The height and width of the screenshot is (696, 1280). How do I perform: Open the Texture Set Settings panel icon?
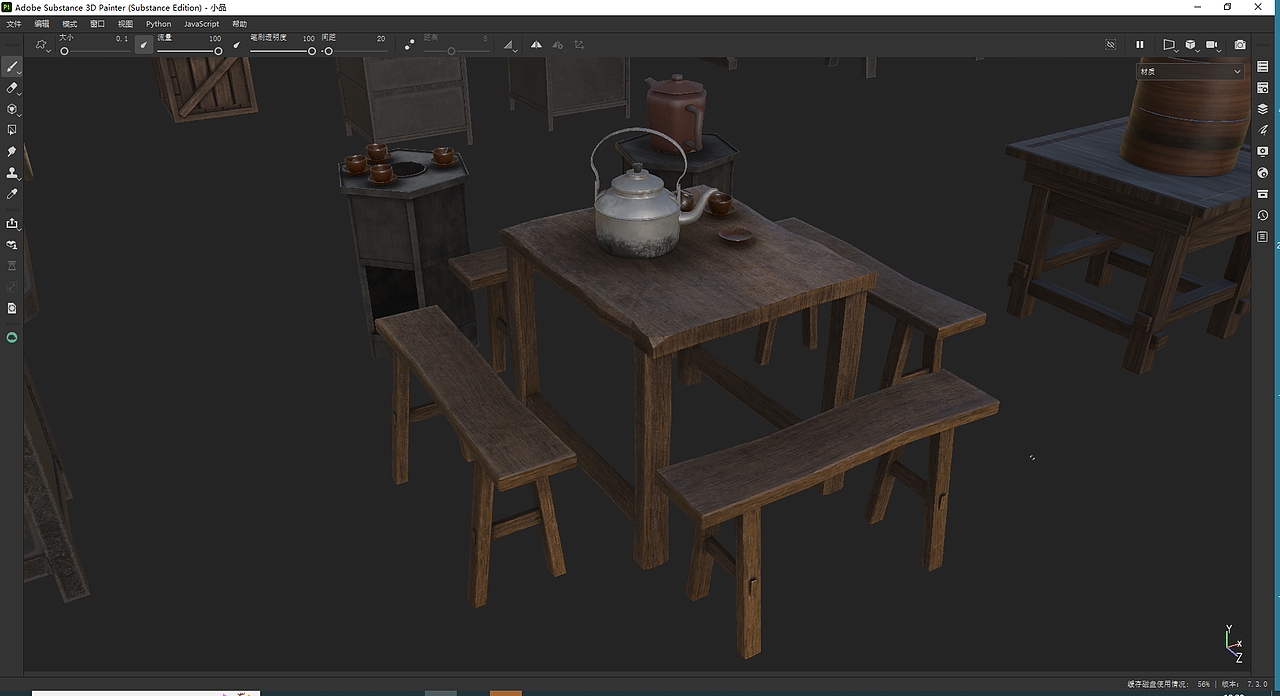pos(1263,88)
